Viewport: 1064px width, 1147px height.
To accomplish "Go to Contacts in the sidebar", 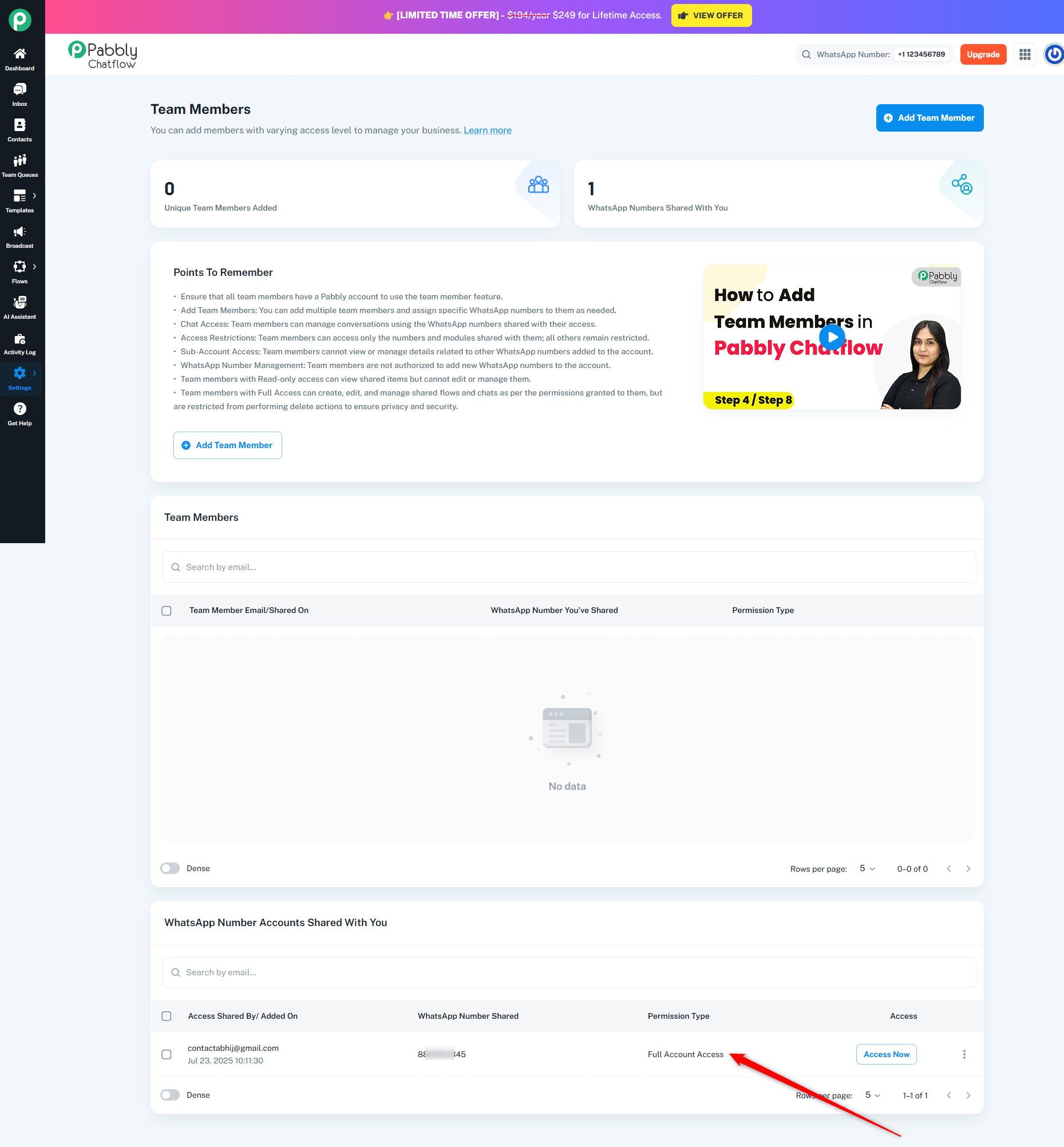I will tap(19, 130).
